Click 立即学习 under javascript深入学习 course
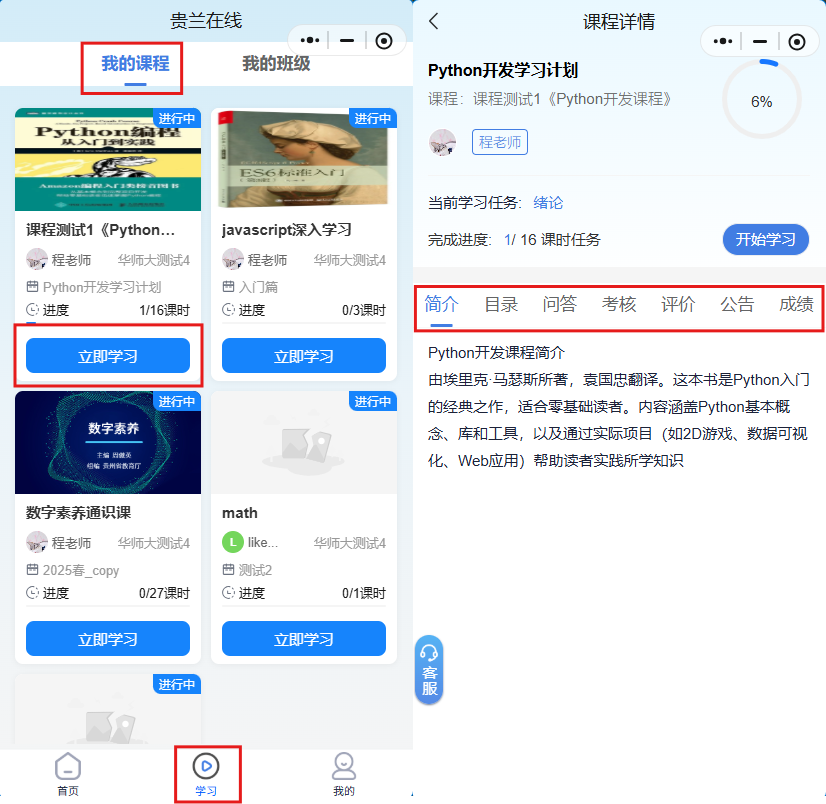This screenshot has height=804, width=826. coord(304,356)
